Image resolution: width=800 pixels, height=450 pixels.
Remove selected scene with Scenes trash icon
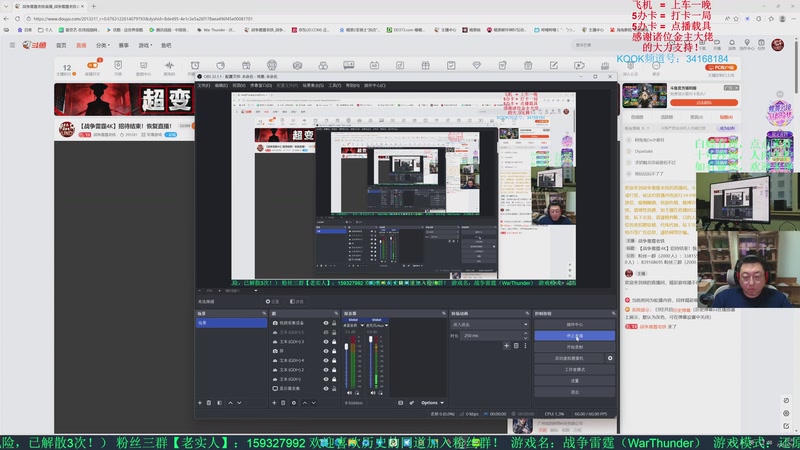[x=209, y=403]
